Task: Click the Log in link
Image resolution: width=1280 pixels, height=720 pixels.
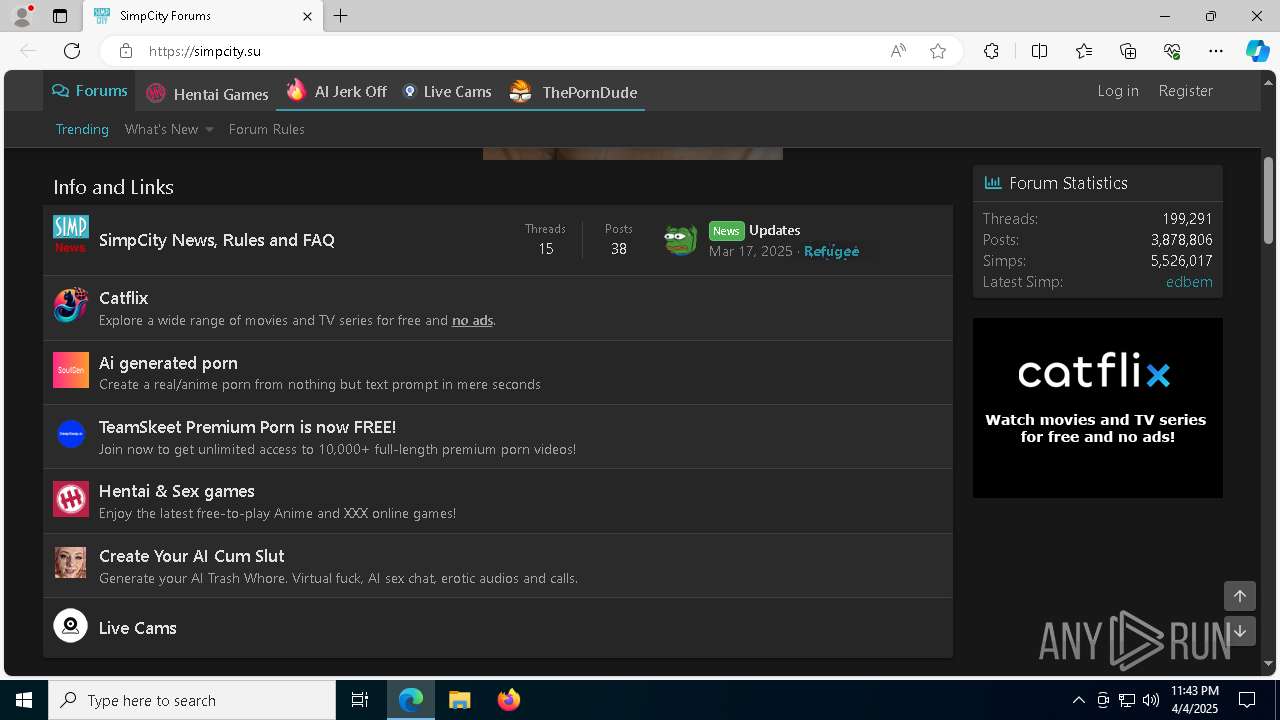Action: pyautogui.click(x=1118, y=90)
